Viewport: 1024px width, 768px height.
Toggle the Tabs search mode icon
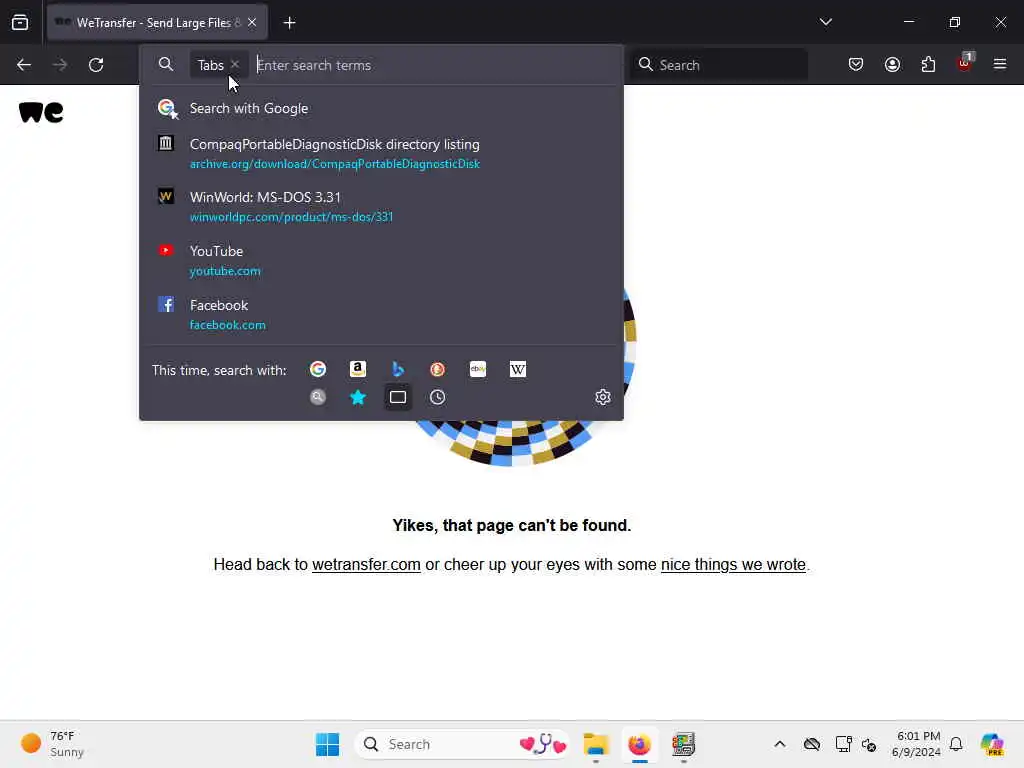click(x=398, y=397)
